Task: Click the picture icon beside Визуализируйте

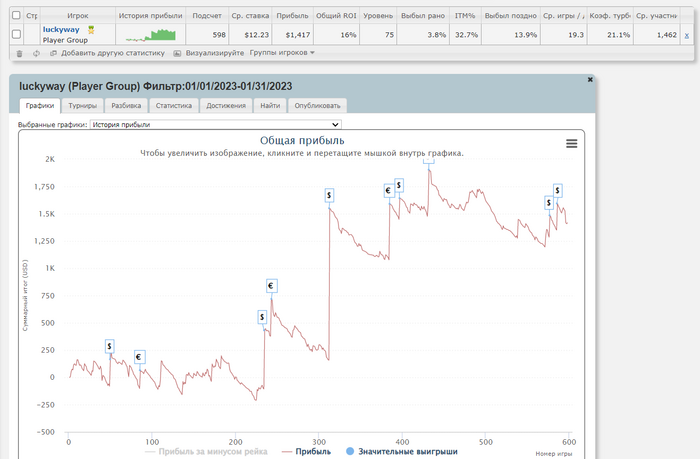Action: 177,53
